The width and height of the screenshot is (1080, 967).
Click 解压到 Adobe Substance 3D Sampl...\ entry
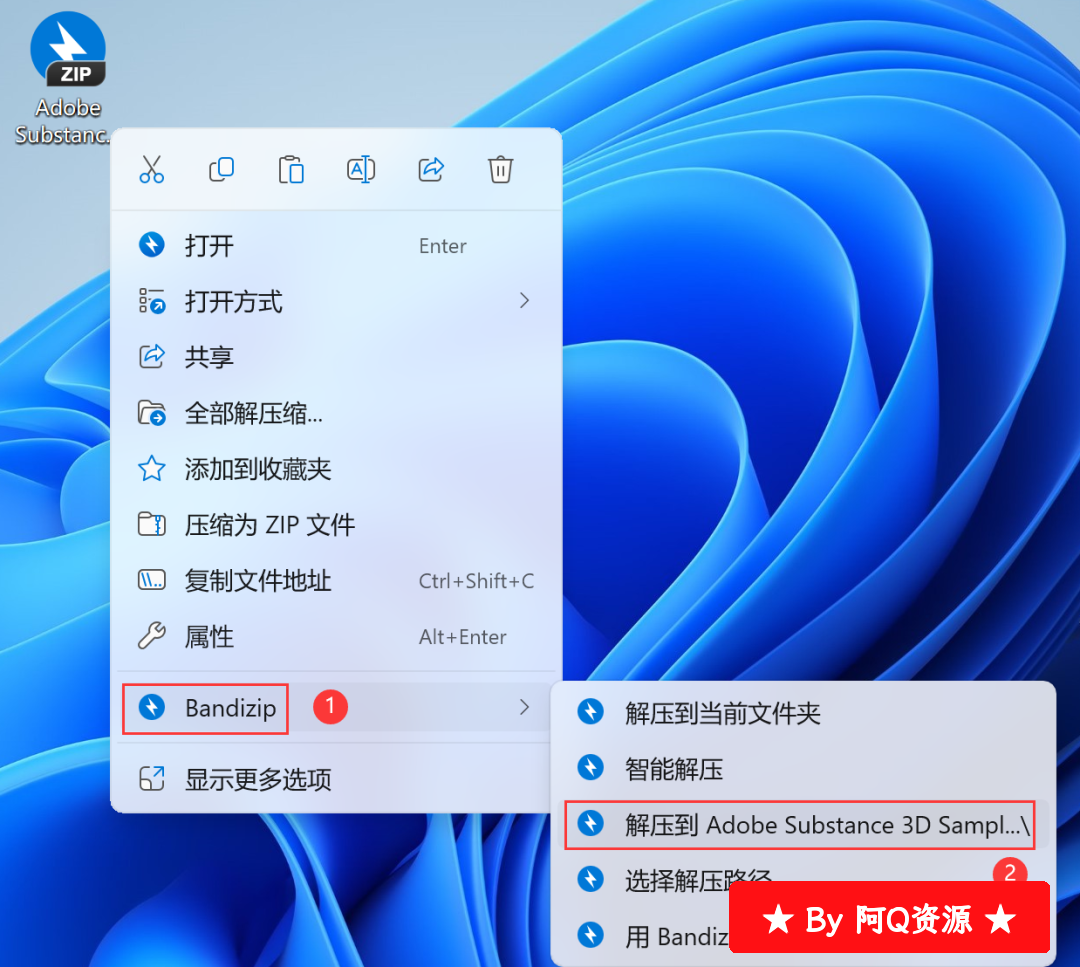coord(826,825)
